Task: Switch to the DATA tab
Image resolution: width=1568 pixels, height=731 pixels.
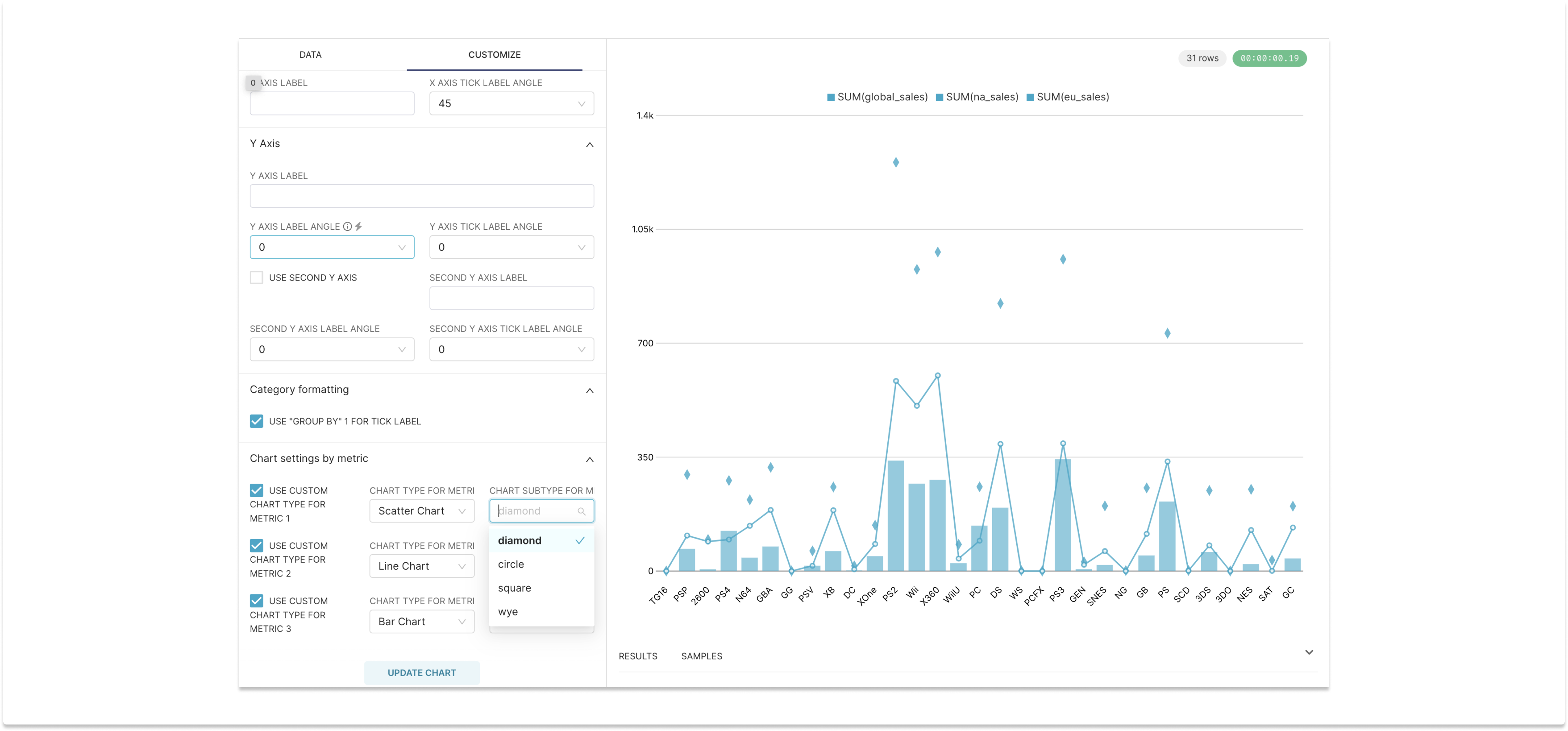Action: click(310, 55)
